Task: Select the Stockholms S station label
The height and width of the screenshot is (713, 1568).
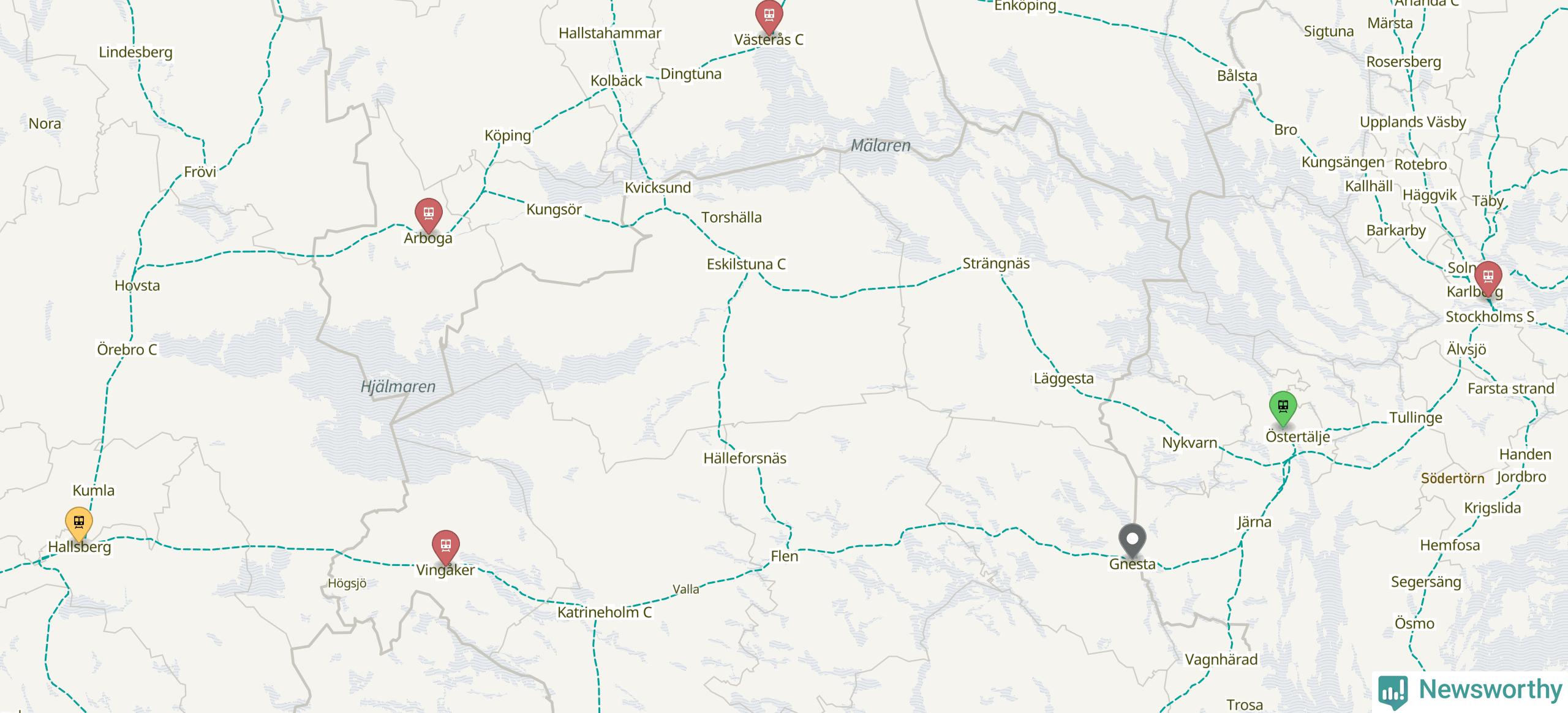Action: point(1490,317)
